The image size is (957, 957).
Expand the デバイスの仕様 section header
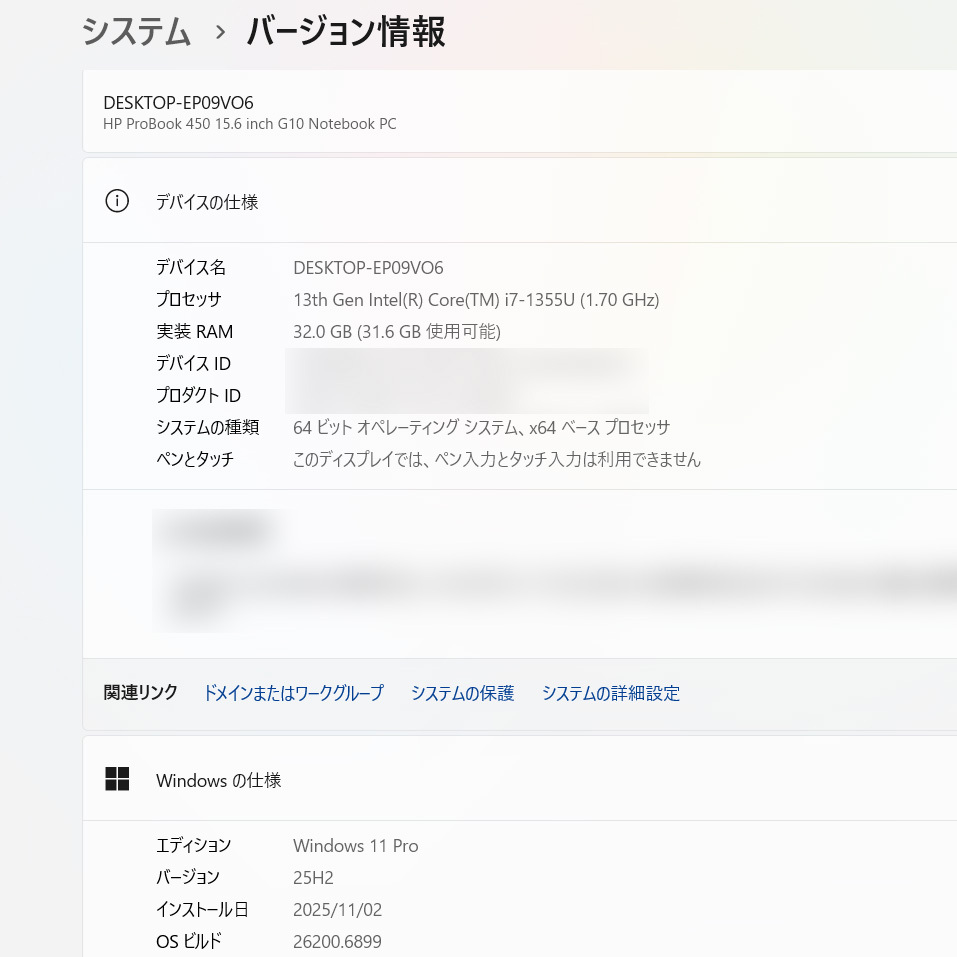(x=520, y=201)
